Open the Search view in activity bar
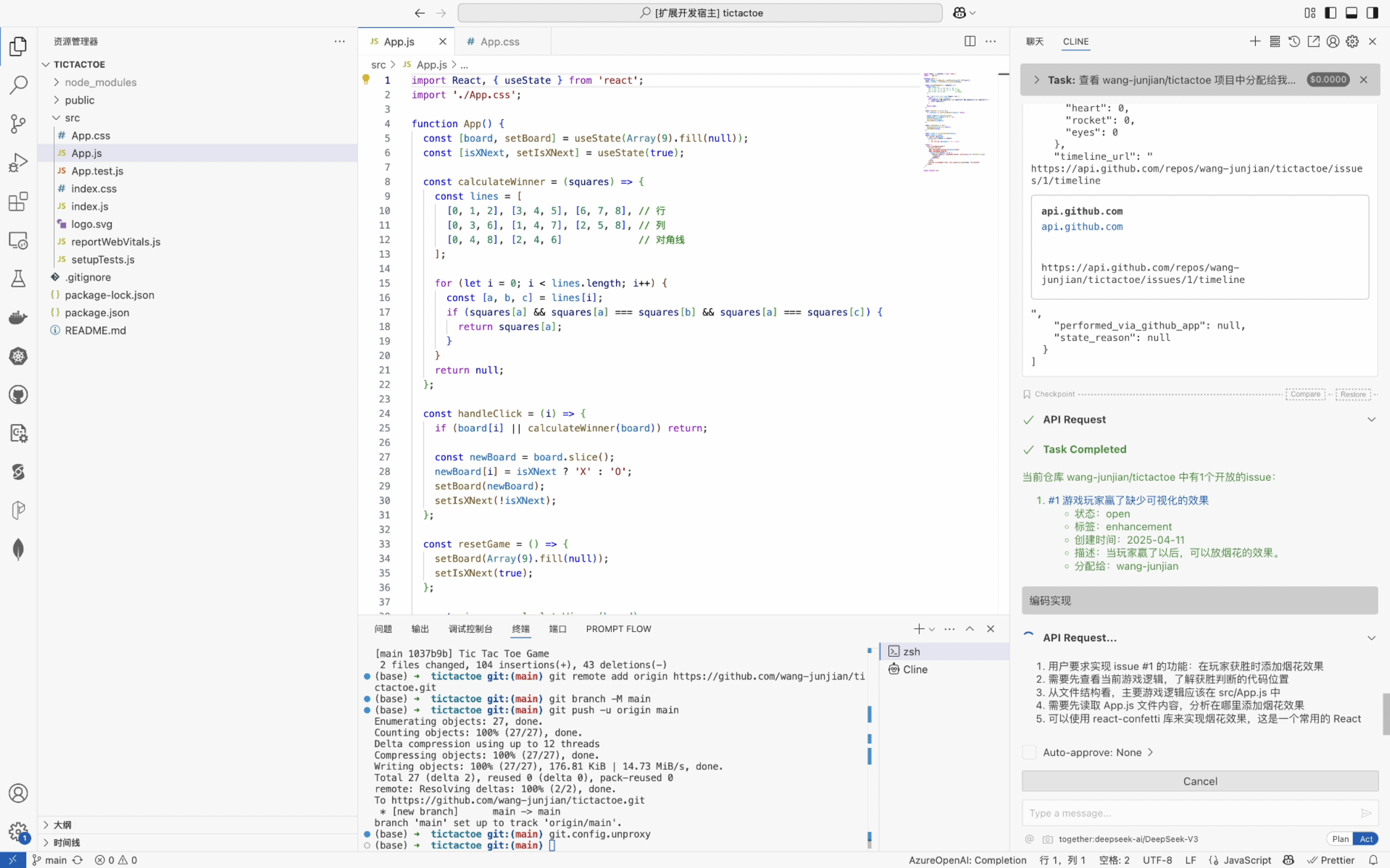 click(x=18, y=85)
